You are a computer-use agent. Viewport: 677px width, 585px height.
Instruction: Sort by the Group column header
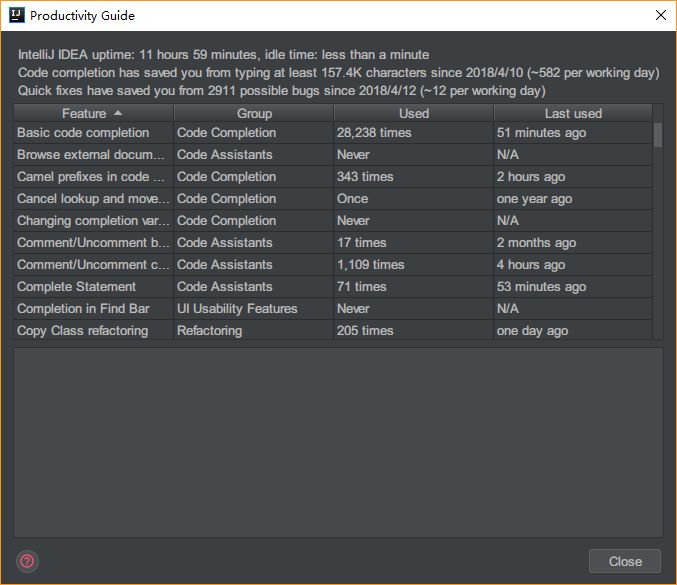pos(254,113)
